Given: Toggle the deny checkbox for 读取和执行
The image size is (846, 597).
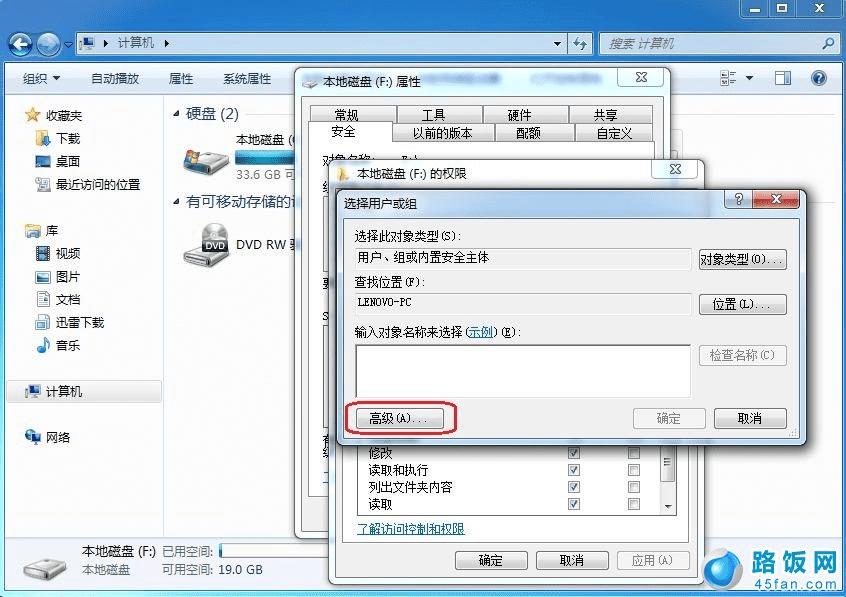Looking at the screenshot, I should [x=634, y=470].
